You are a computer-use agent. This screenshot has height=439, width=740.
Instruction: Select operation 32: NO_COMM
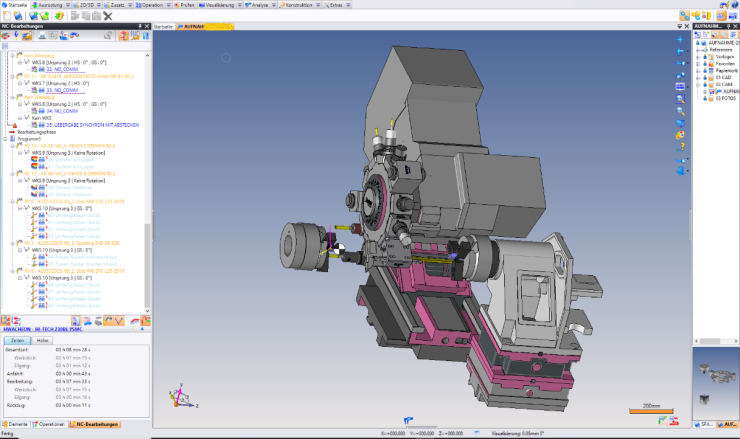pyautogui.click(x=62, y=69)
